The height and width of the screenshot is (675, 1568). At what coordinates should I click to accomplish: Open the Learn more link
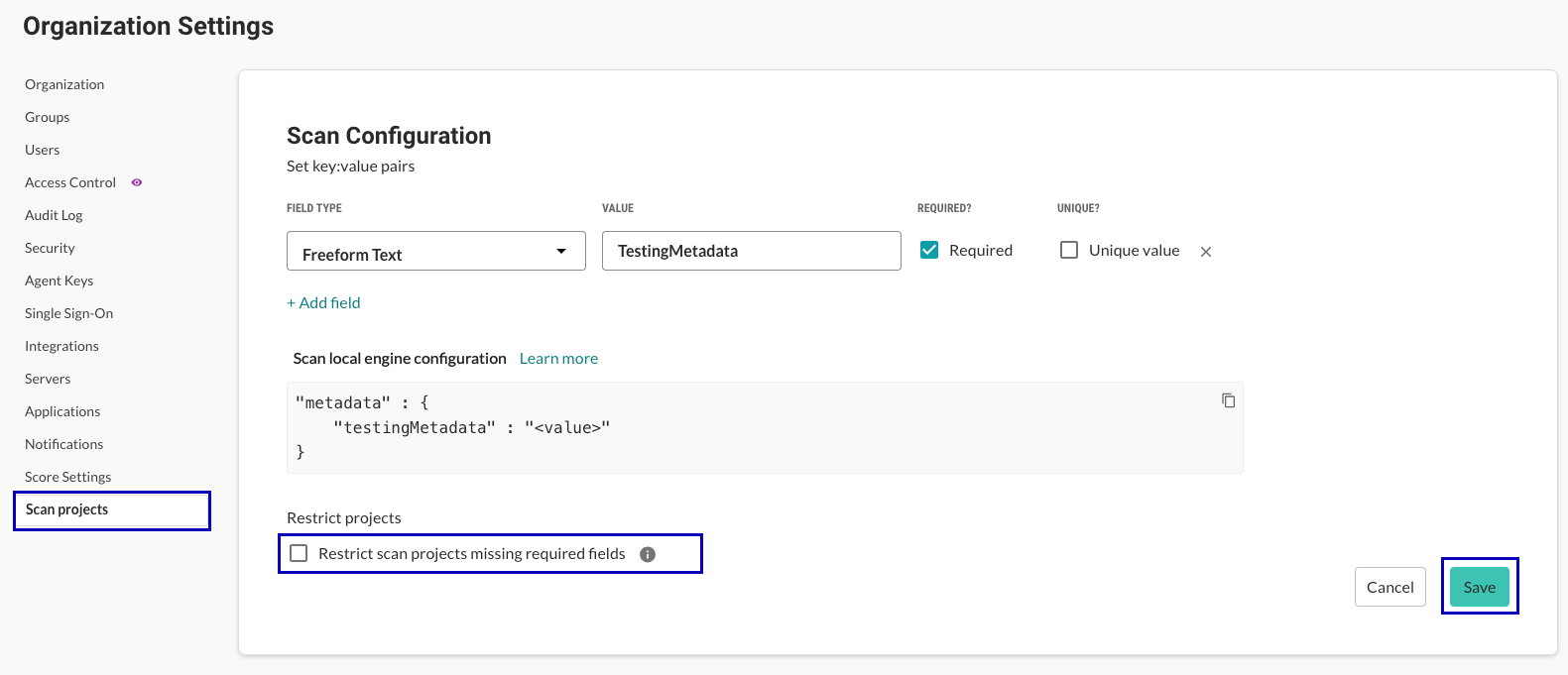click(558, 358)
